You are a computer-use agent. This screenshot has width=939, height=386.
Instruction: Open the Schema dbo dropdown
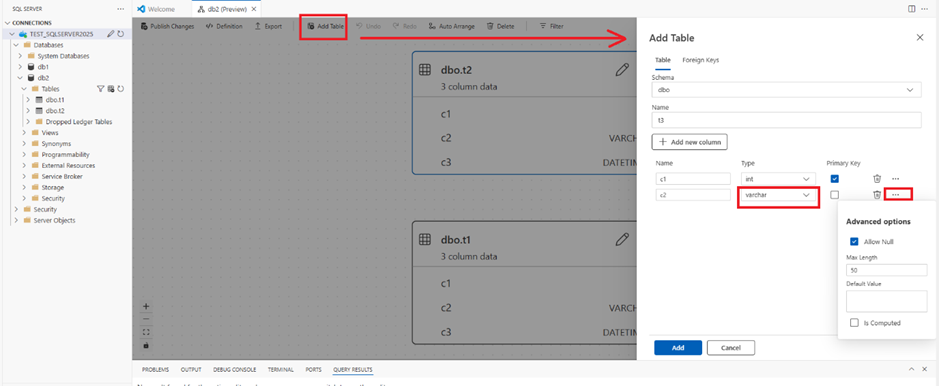tap(786, 90)
